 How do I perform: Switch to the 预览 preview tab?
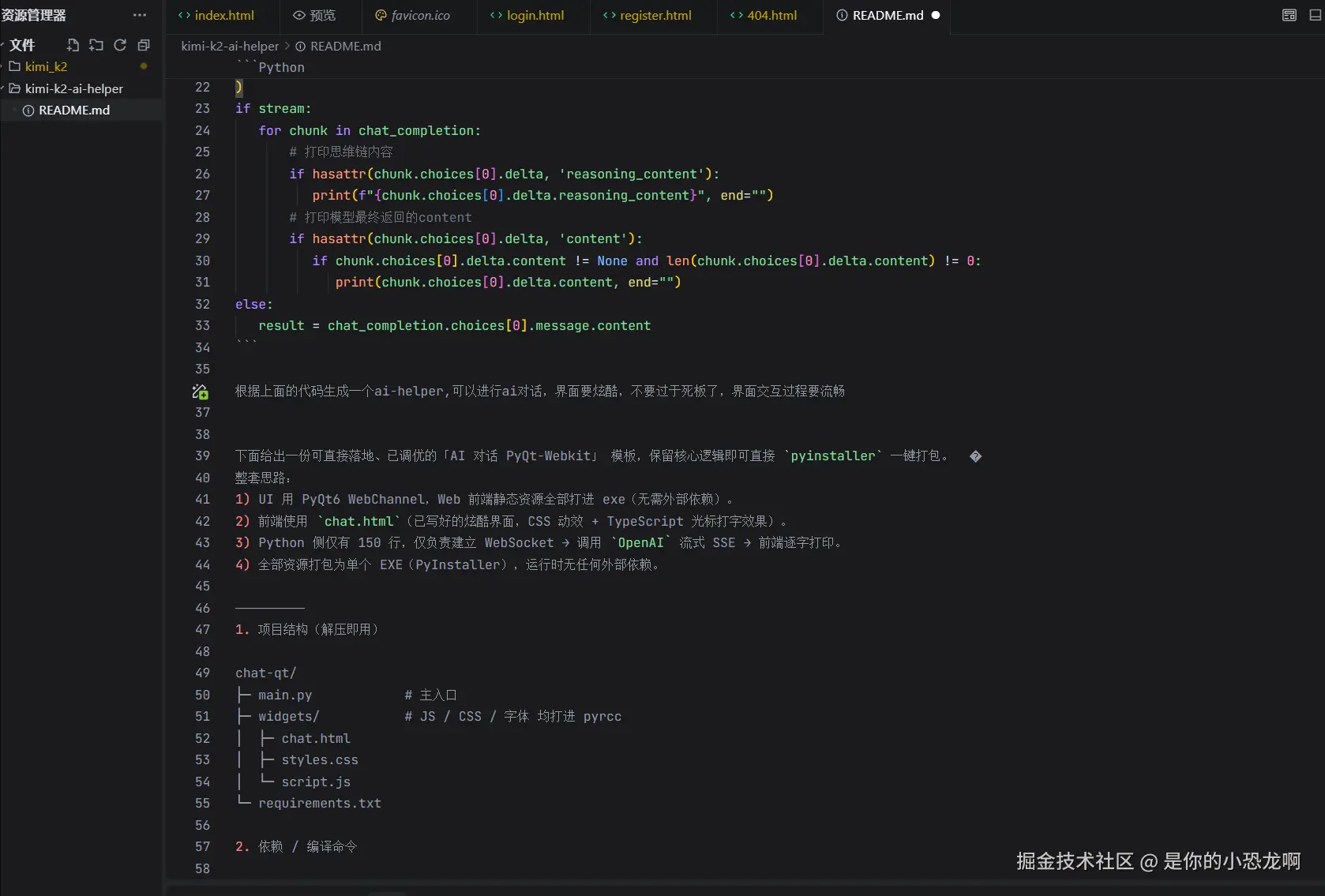(x=321, y=15)
